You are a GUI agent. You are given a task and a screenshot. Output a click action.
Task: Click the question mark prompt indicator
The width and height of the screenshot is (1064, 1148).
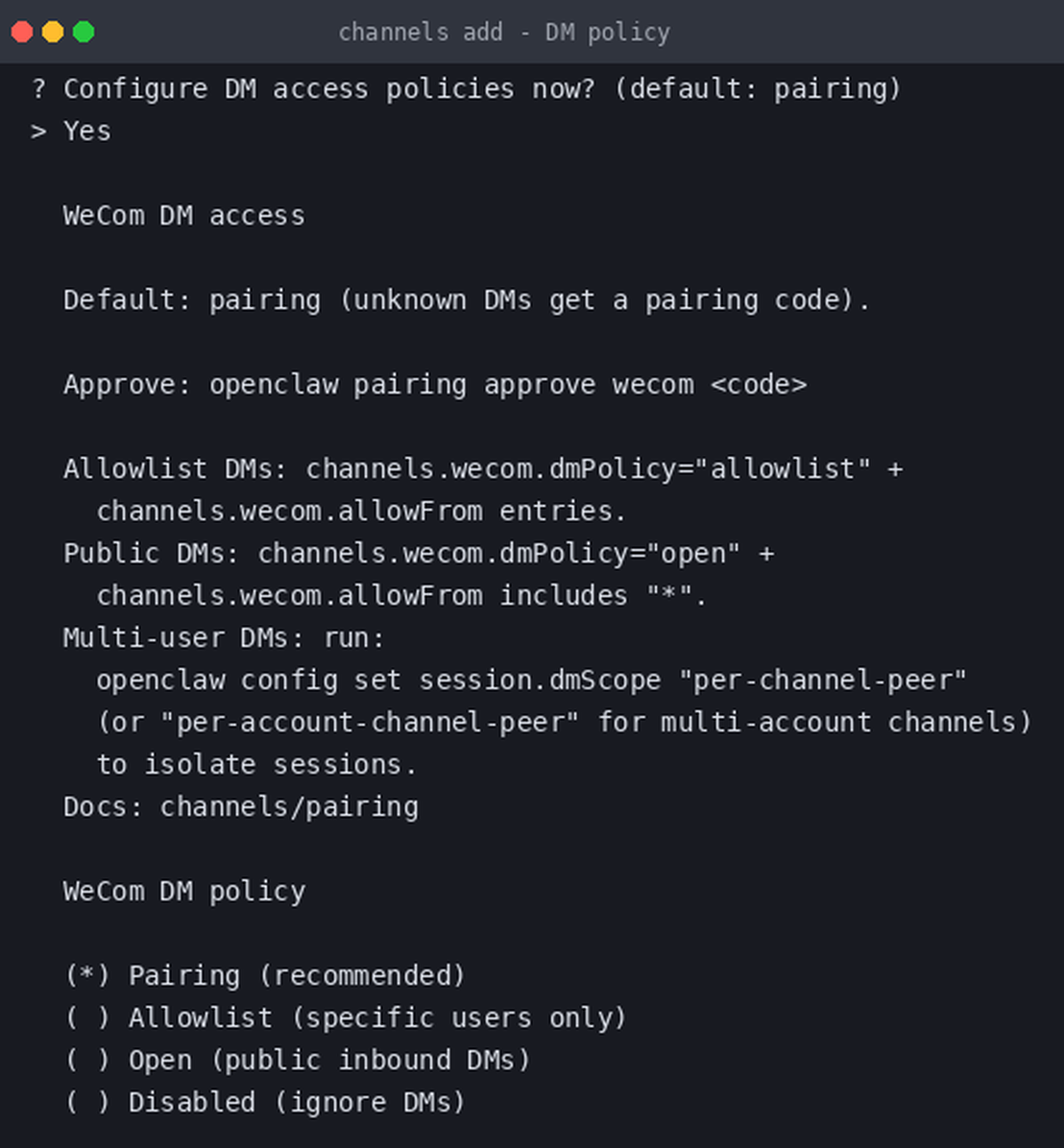(38, 88)
